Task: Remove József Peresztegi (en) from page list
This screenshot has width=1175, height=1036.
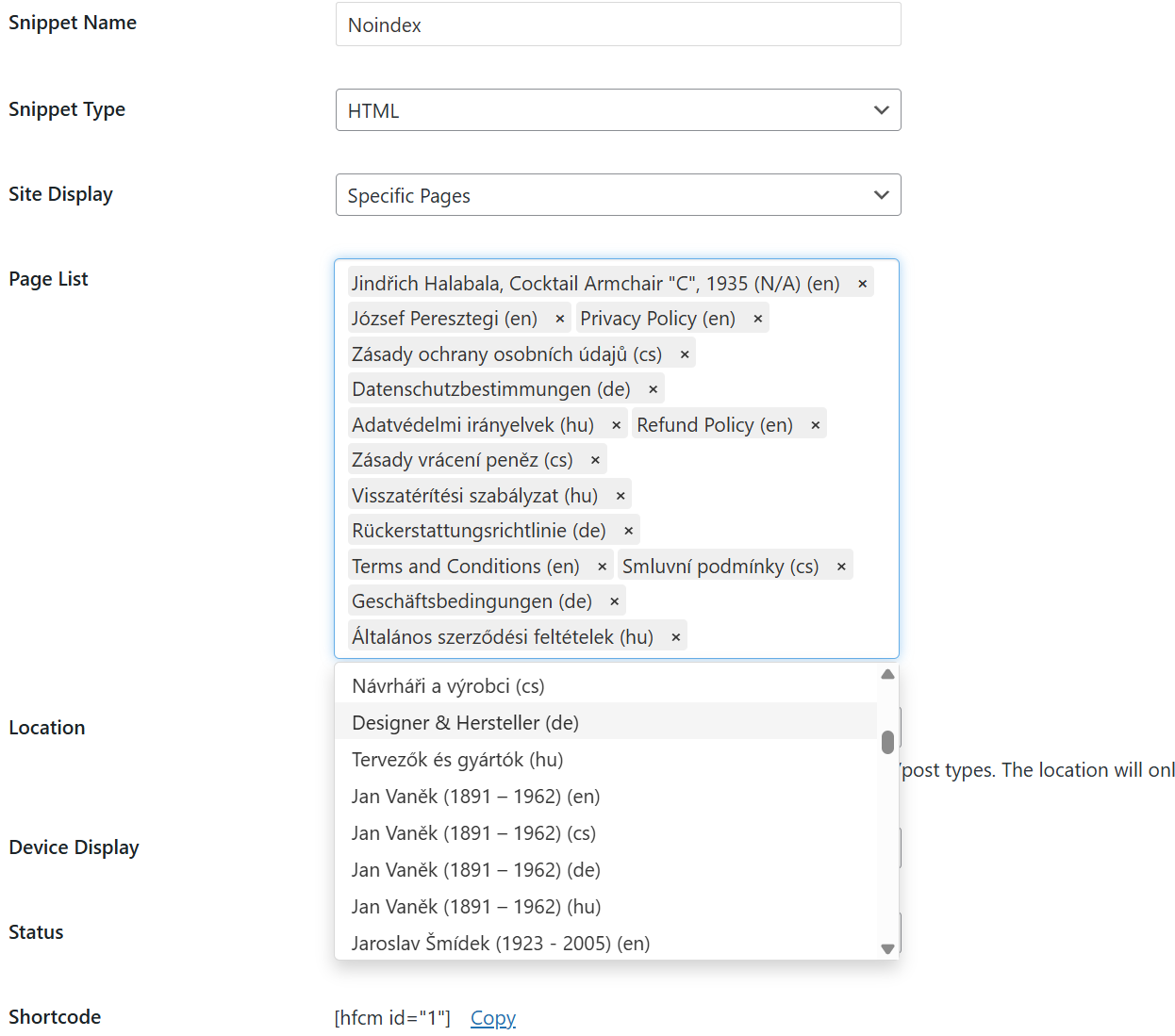Action: click(560, 320)
